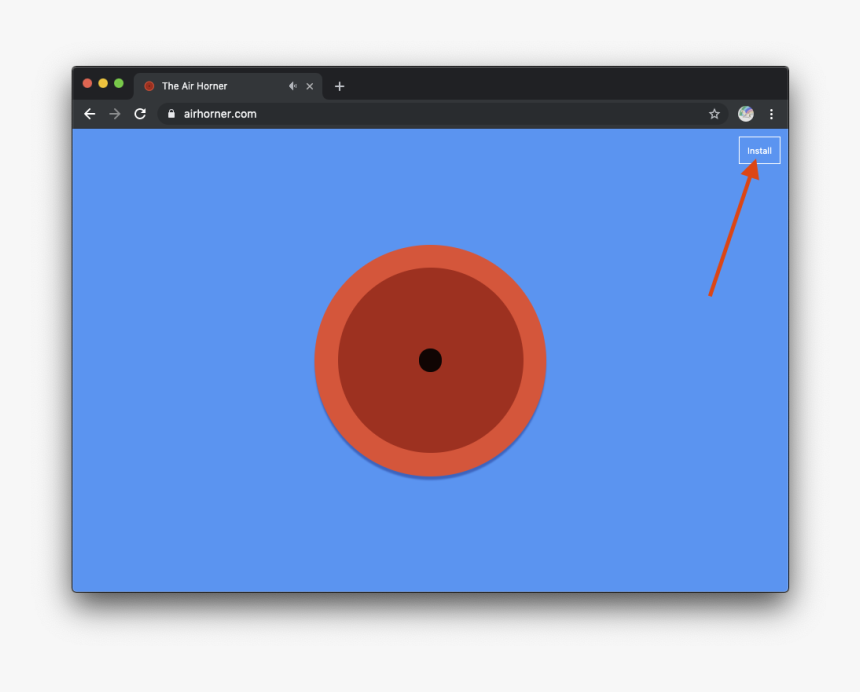860x692 pixels.
Task: Click the yellow minimize window button
Action: tap(103, 83)
